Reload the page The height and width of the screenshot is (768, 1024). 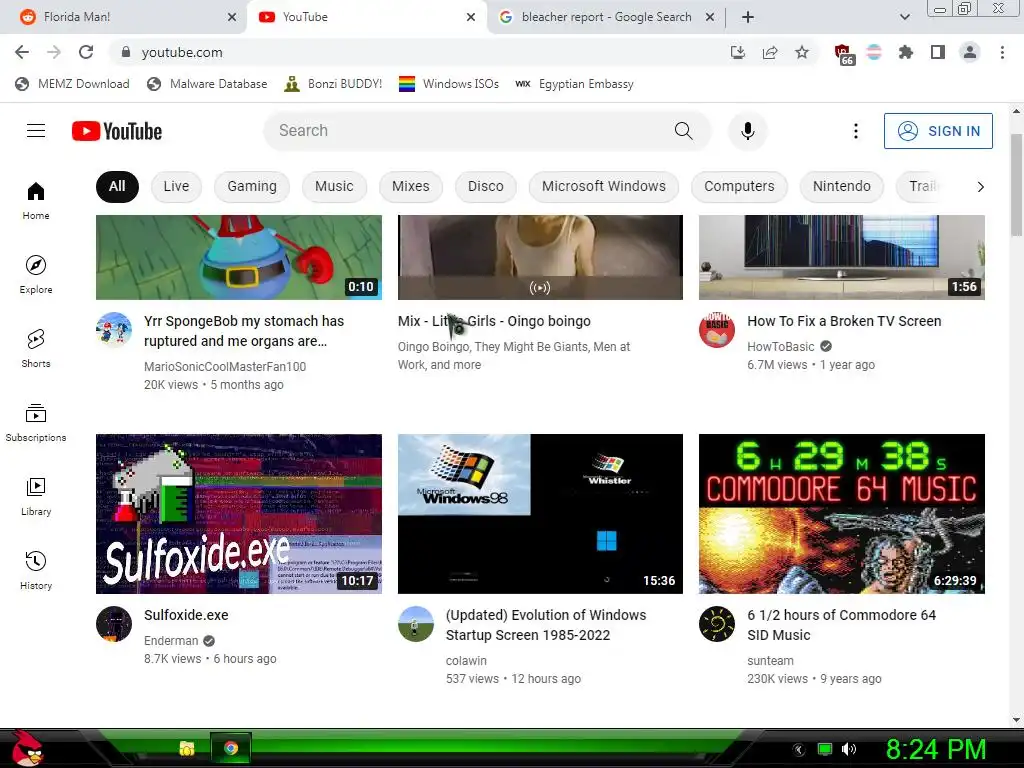tap(86, 52)
